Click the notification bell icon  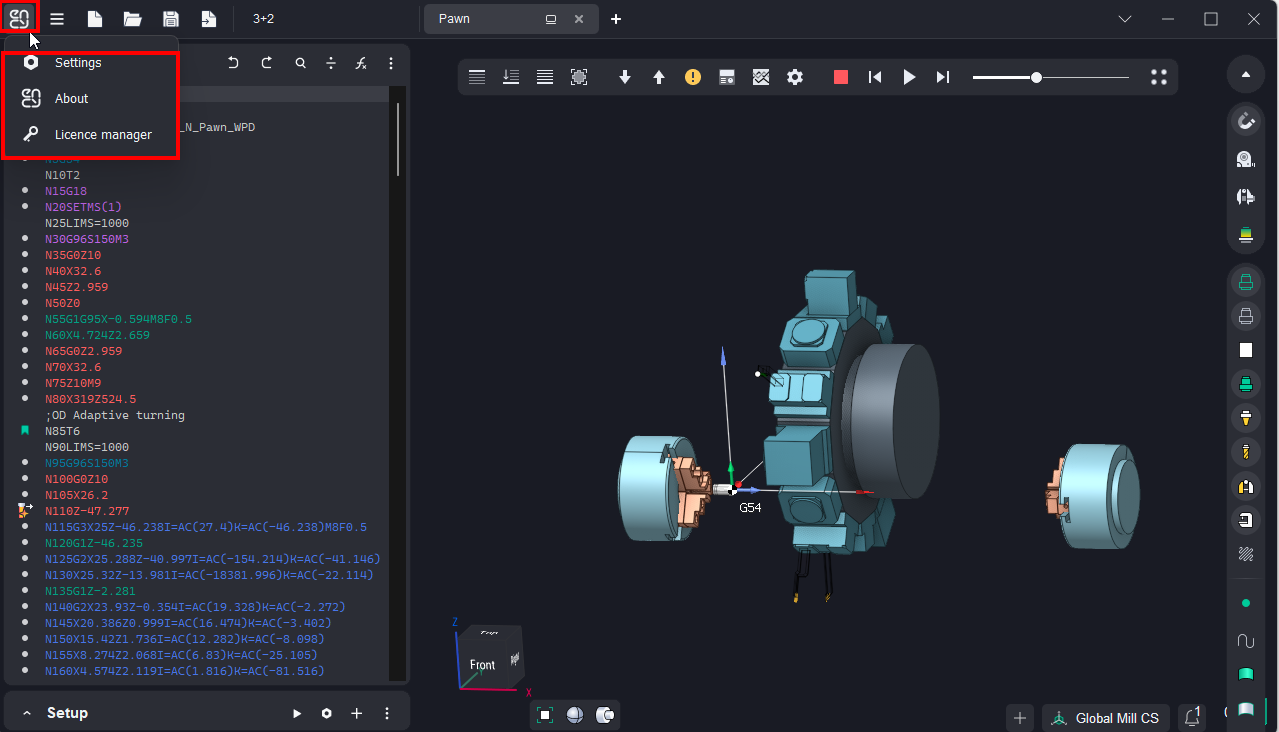pyautogui.click(x=1192, y=717)
